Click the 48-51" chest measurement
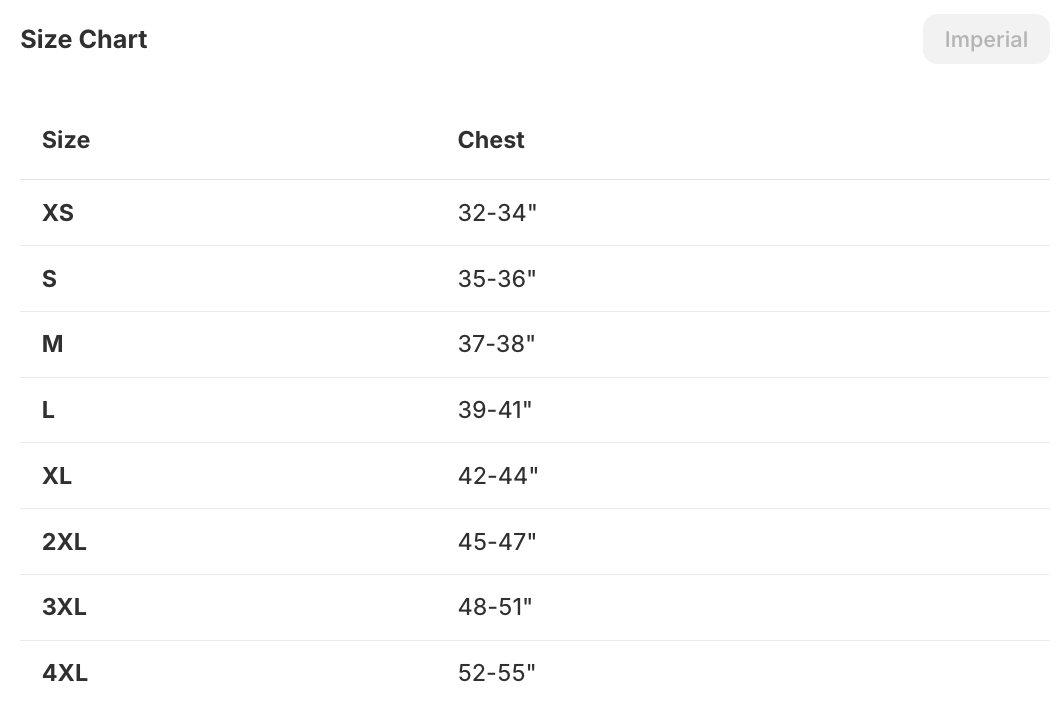This screenshot has width=1061, height=707. pyautogui.click(x=495, y=607)
